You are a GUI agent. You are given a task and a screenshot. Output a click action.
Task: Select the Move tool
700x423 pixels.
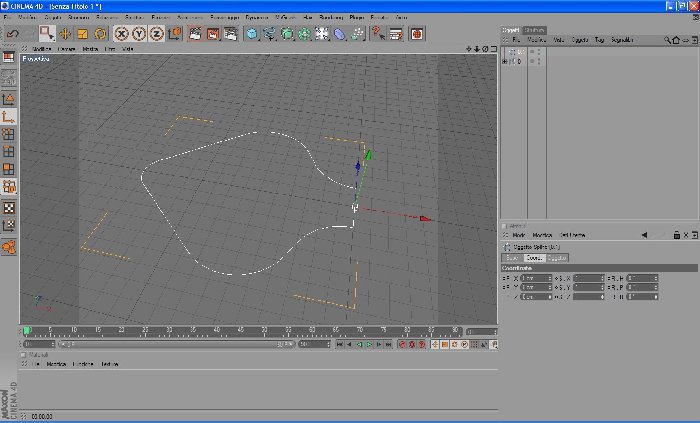[65, 33]
